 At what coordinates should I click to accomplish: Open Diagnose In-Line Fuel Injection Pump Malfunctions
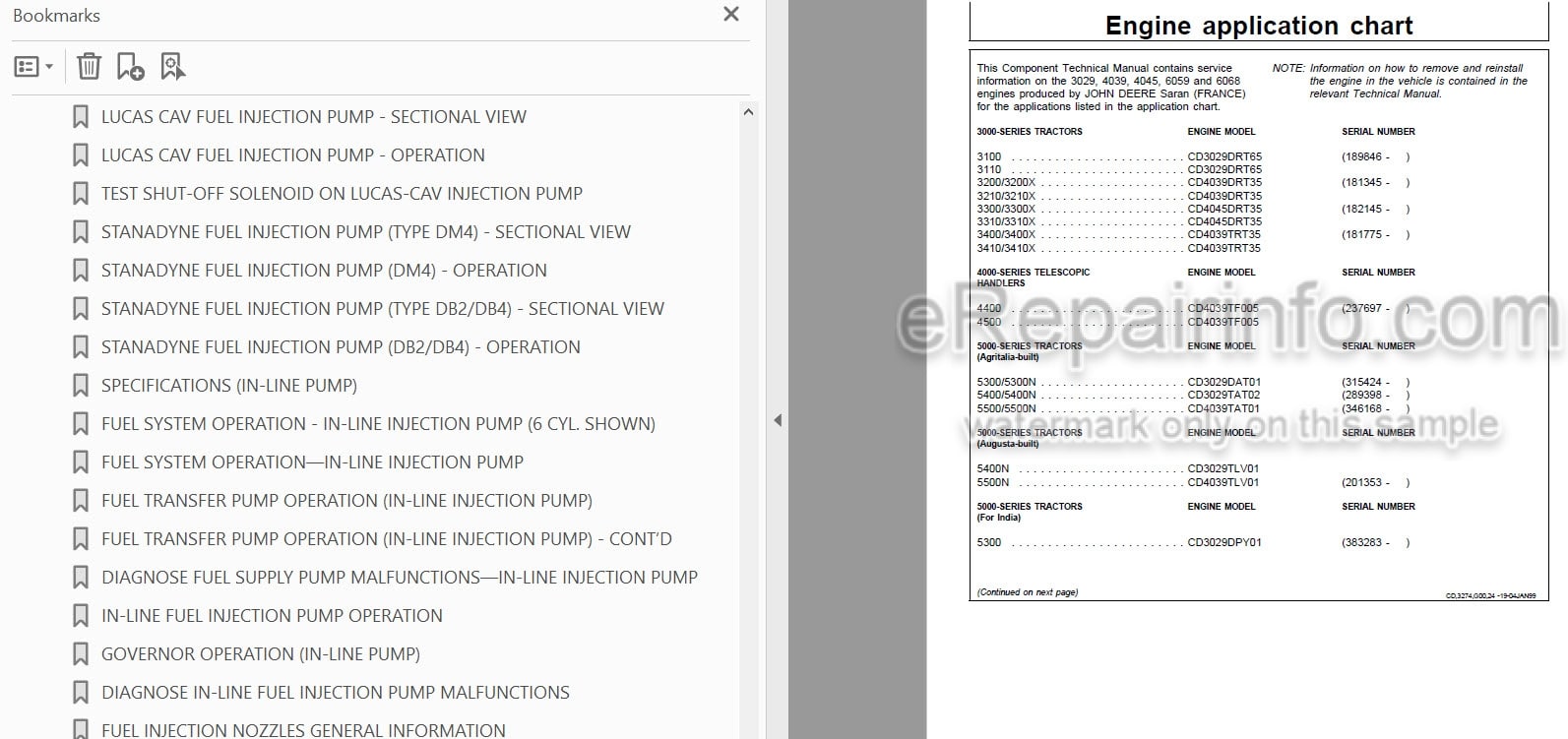336,692
